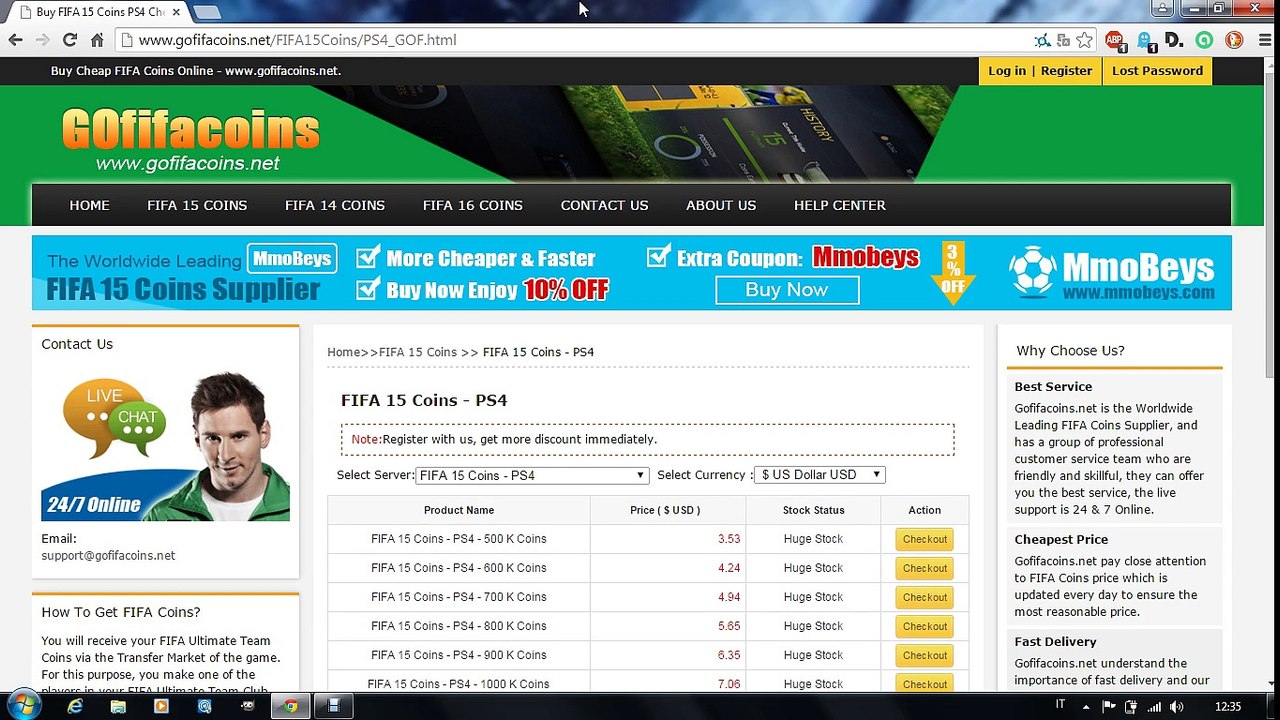This screenshot has height=720, width=1280.
Task: Open the Select Currency dropdown
Action: pyautogui.click(x=820, y=475)
